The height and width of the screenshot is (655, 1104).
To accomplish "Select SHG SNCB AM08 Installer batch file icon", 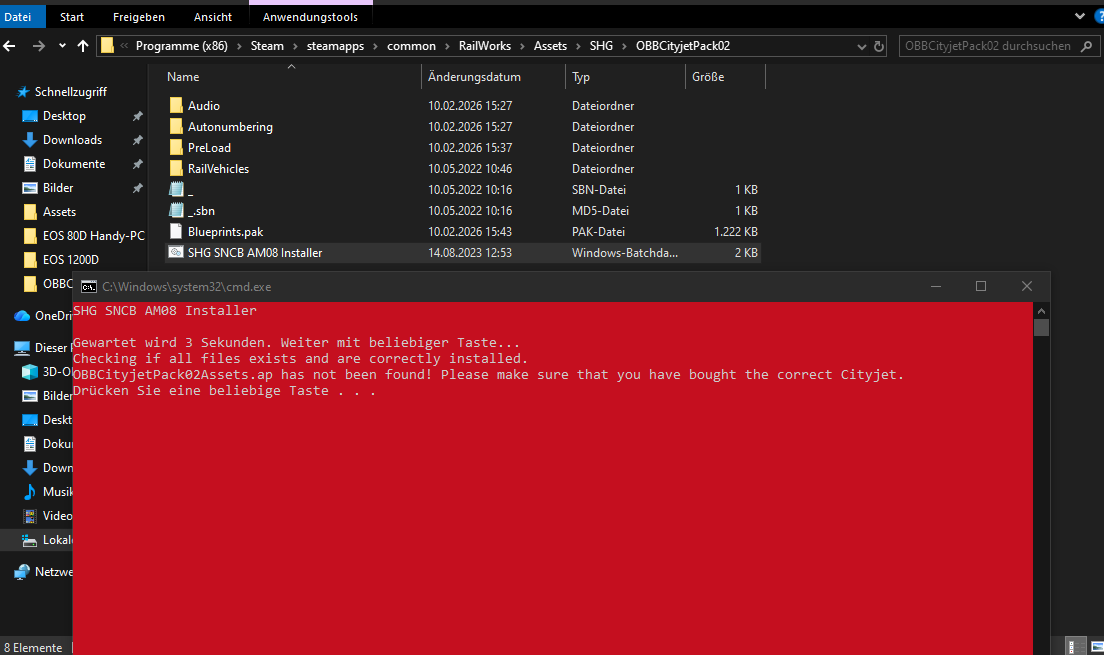I will pos(176,252).
